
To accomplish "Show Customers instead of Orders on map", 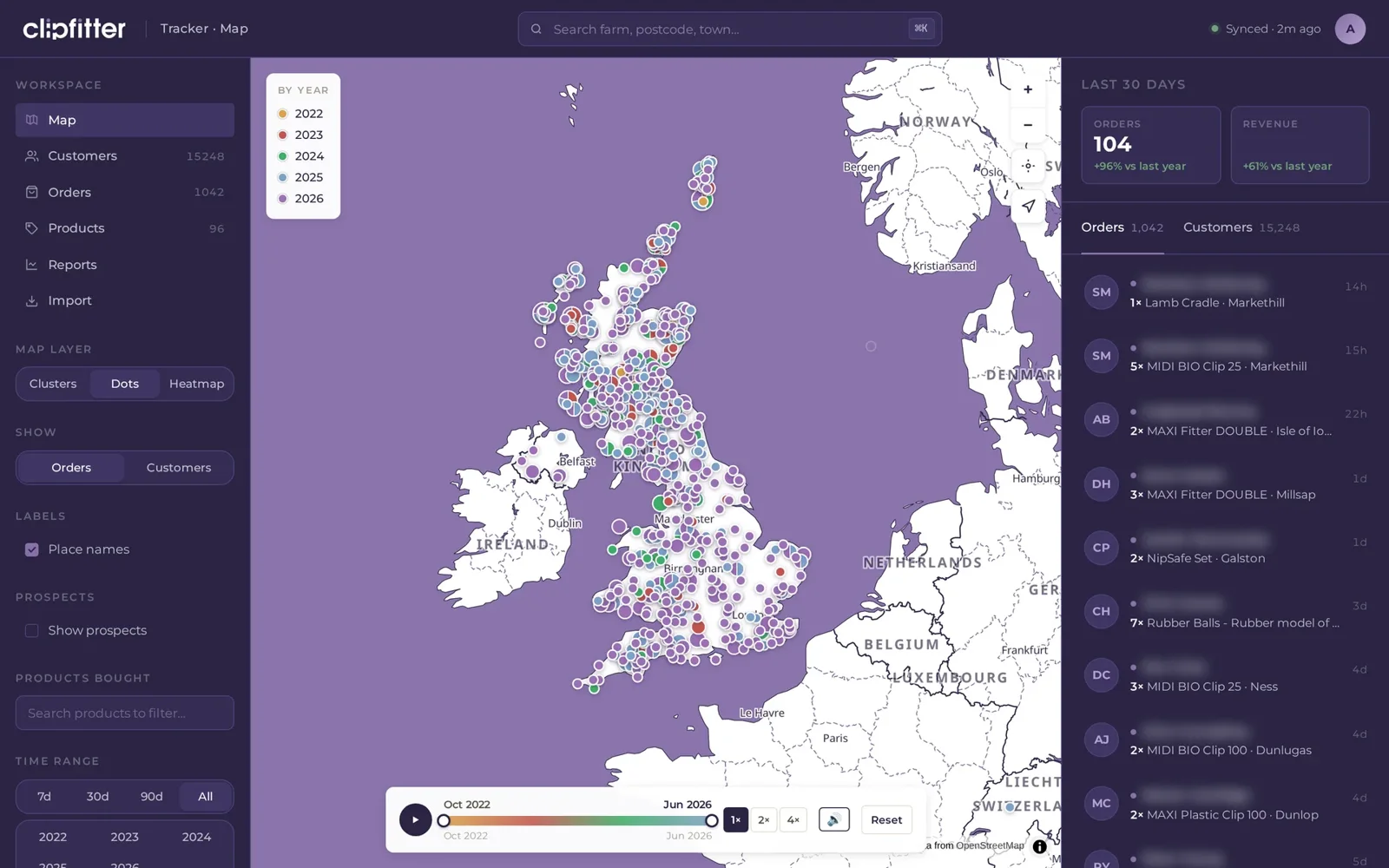I will tap(179, 468).
